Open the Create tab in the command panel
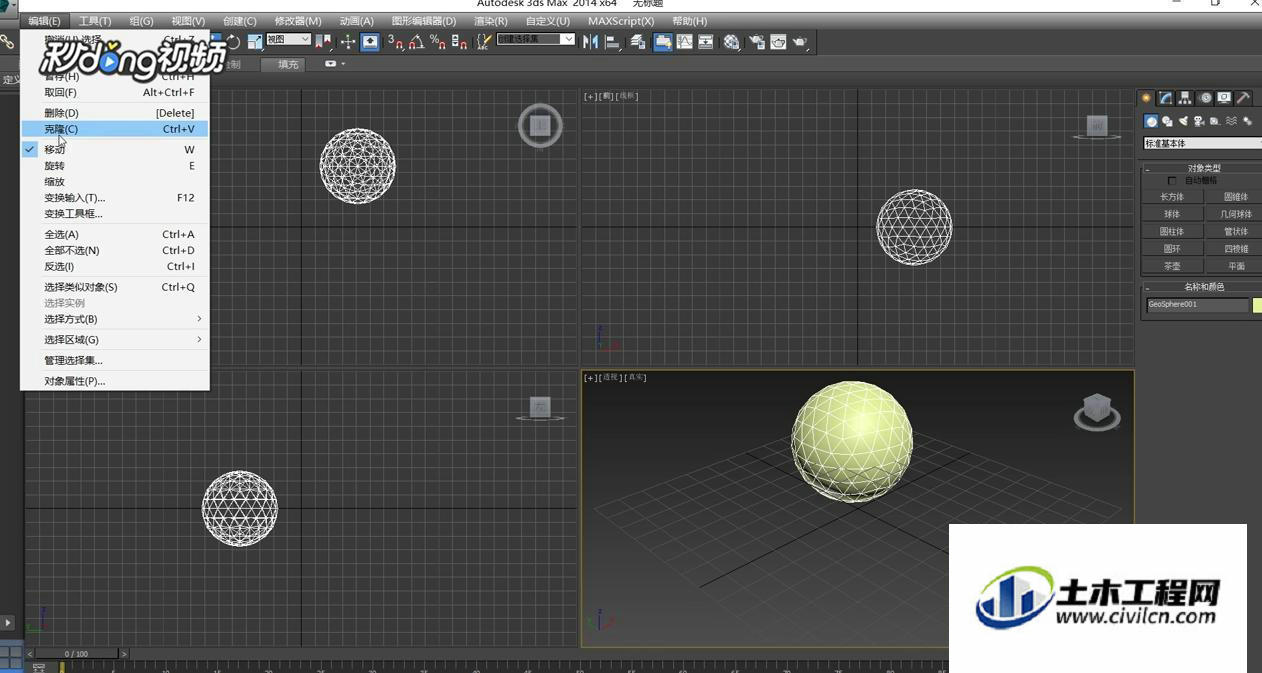The image size is (1262, 673). point(1147,98)
